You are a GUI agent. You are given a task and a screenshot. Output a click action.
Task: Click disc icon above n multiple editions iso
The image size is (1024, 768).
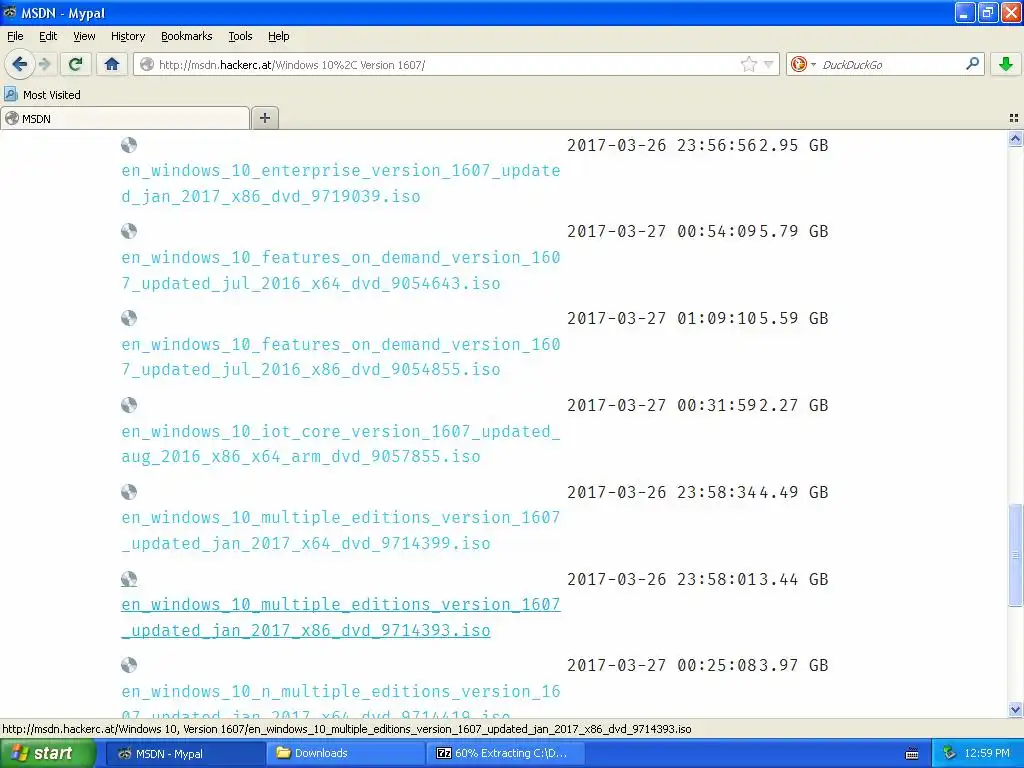pos(129,665)
